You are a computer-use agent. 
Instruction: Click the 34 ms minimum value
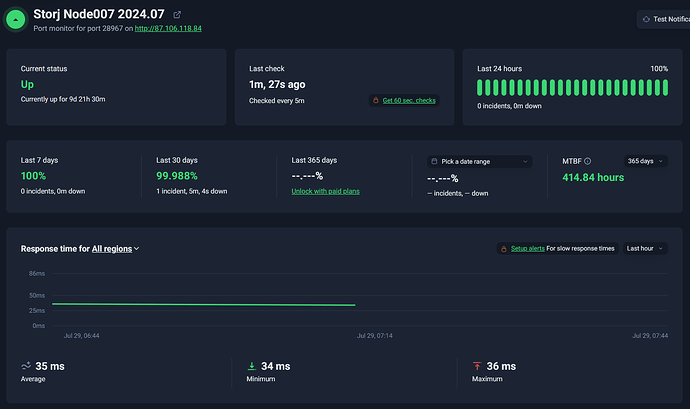pyautogui.click(x=275, y=366)
